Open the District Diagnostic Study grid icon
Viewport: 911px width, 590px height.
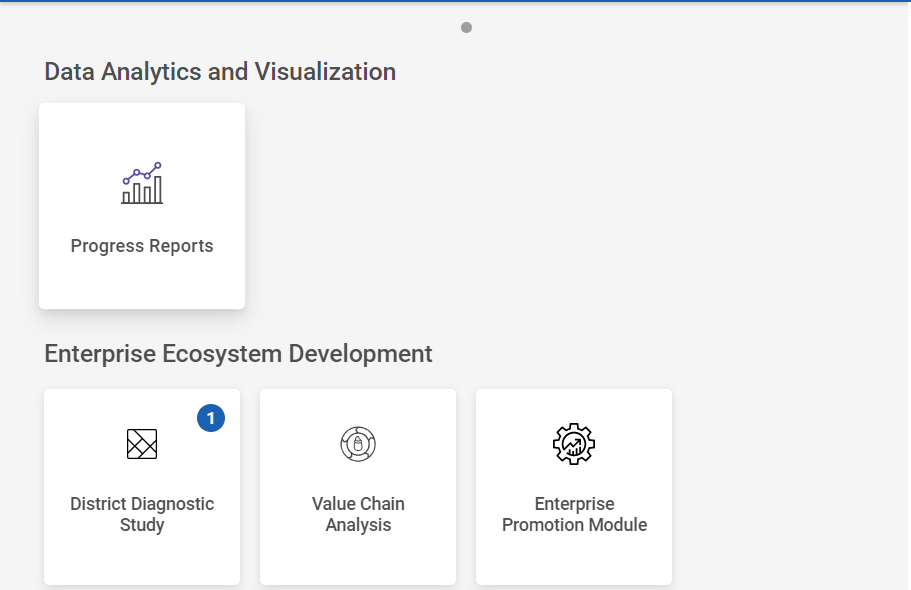(x=142, y=443)
